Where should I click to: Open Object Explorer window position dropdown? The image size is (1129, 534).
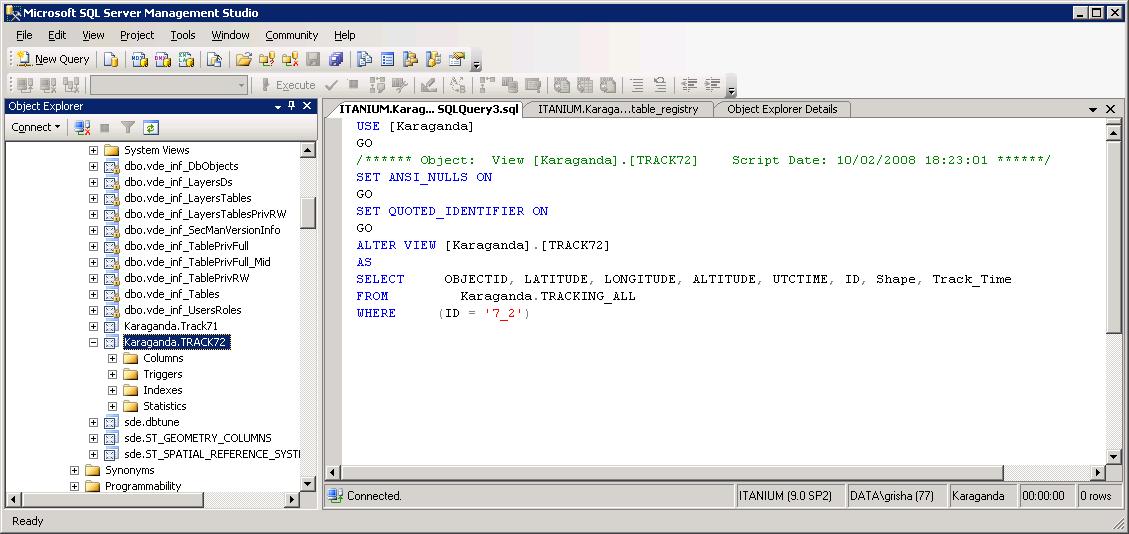[278, 107]
